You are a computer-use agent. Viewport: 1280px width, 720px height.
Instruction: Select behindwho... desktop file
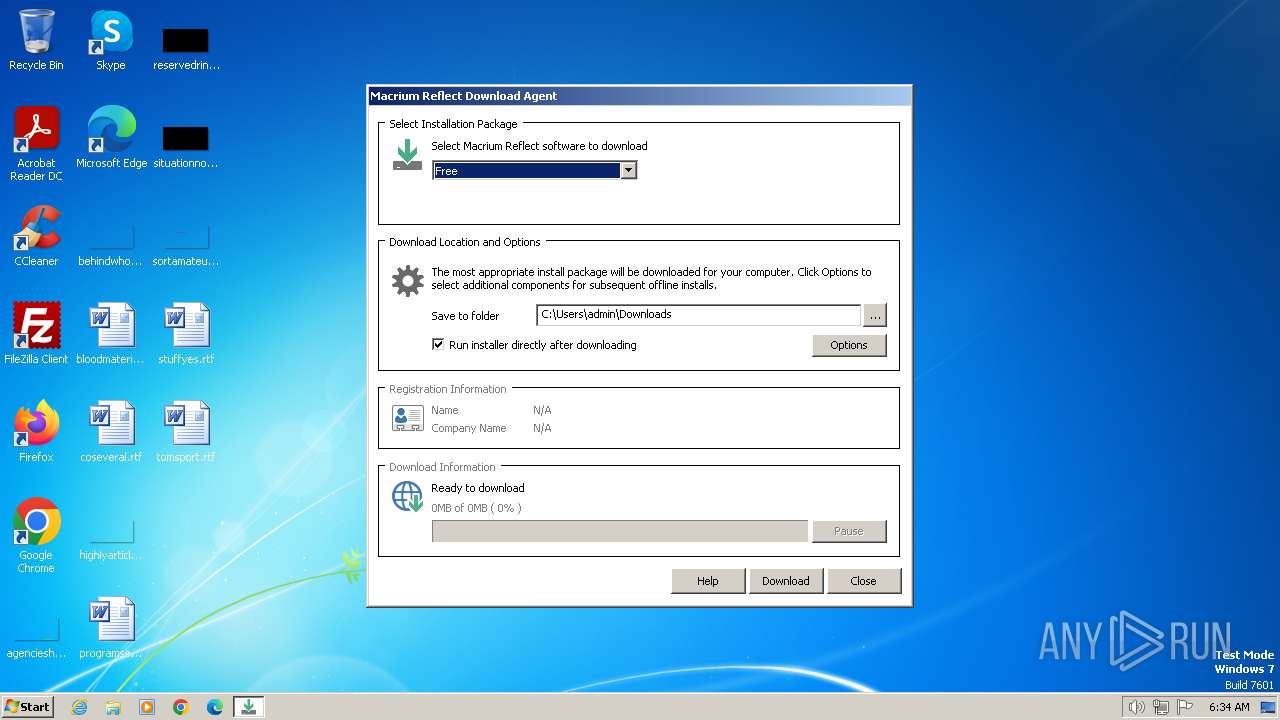point(111,246)
